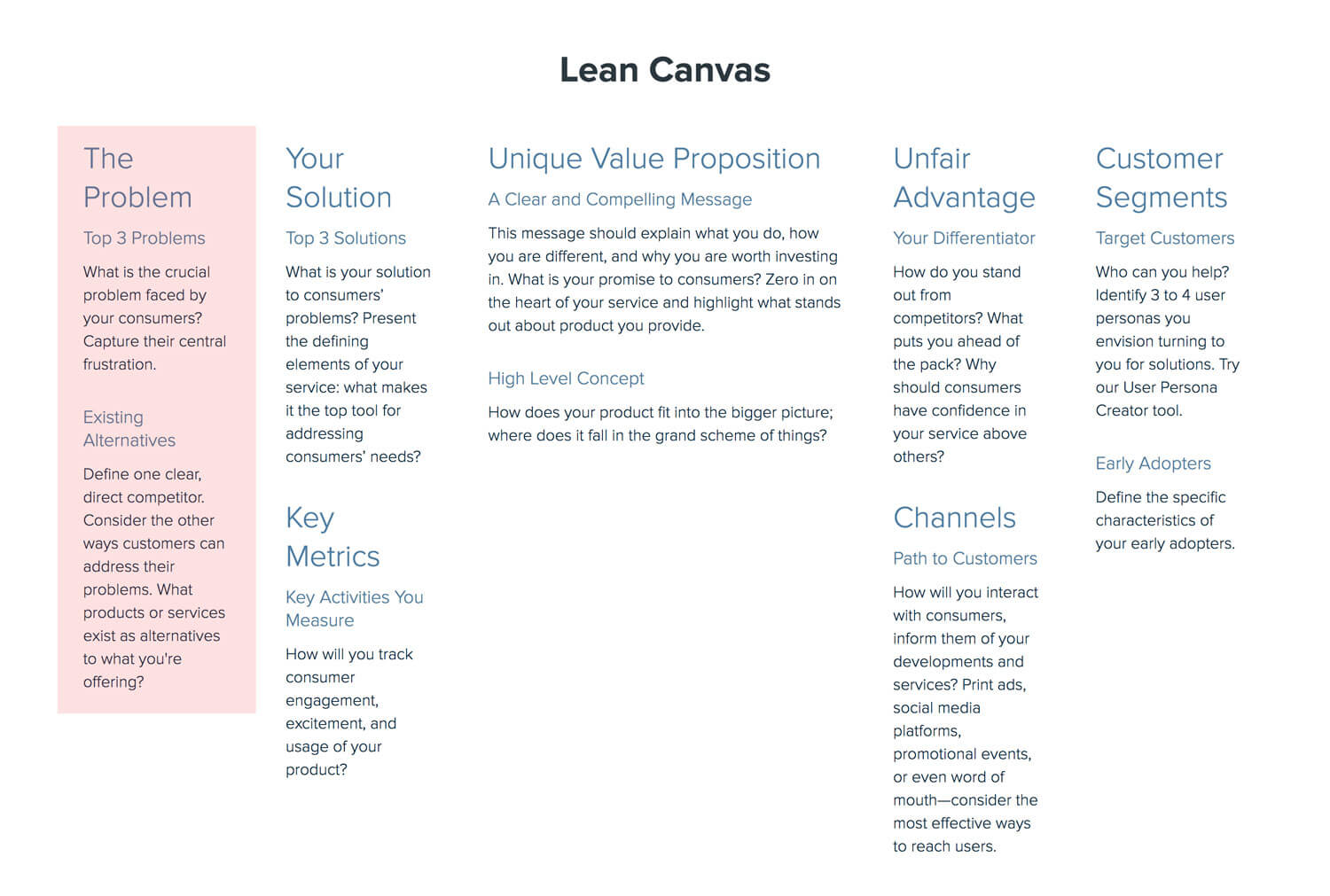The height and width of the screenshot is (896, 1330).
Task: Click the Customer Segments heading
Action: click(1162, 178)
